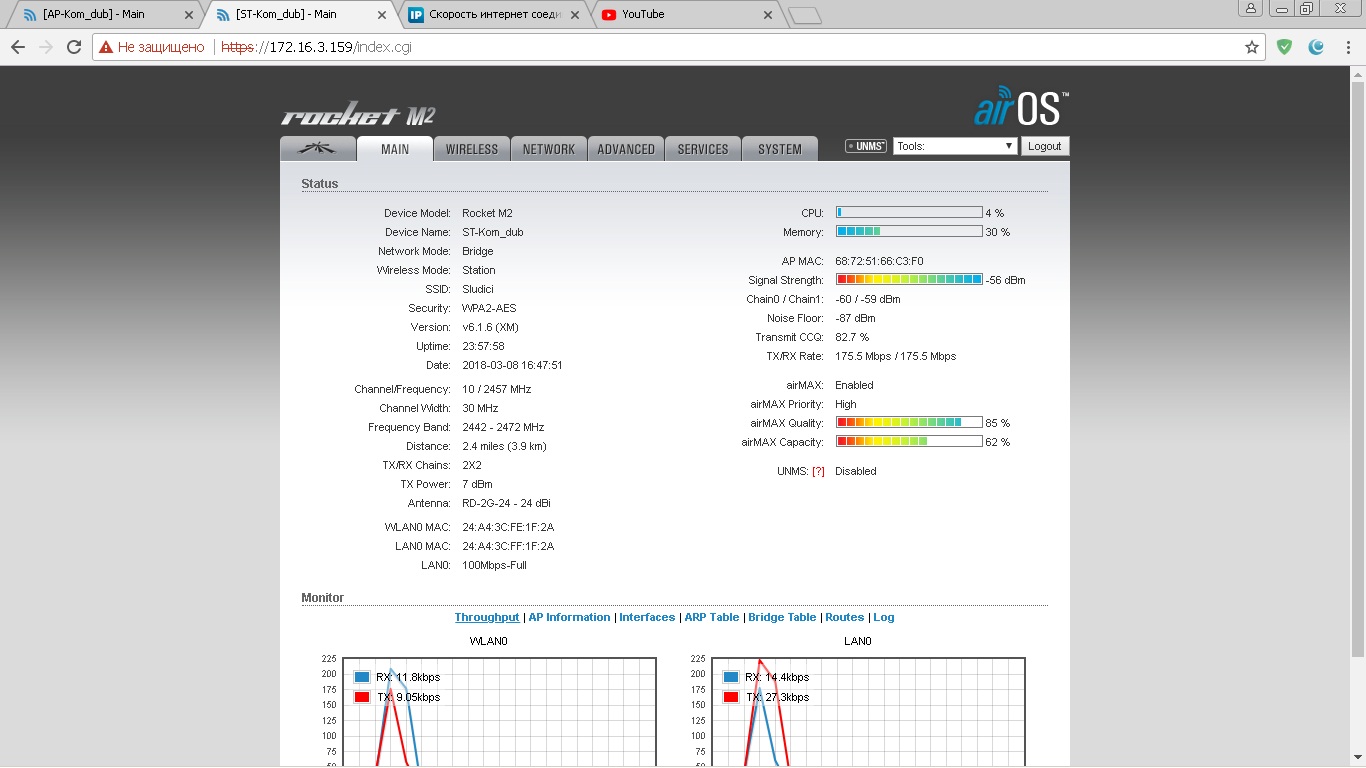Close the ST-Kom_dub tab

[x=383, y=15]
